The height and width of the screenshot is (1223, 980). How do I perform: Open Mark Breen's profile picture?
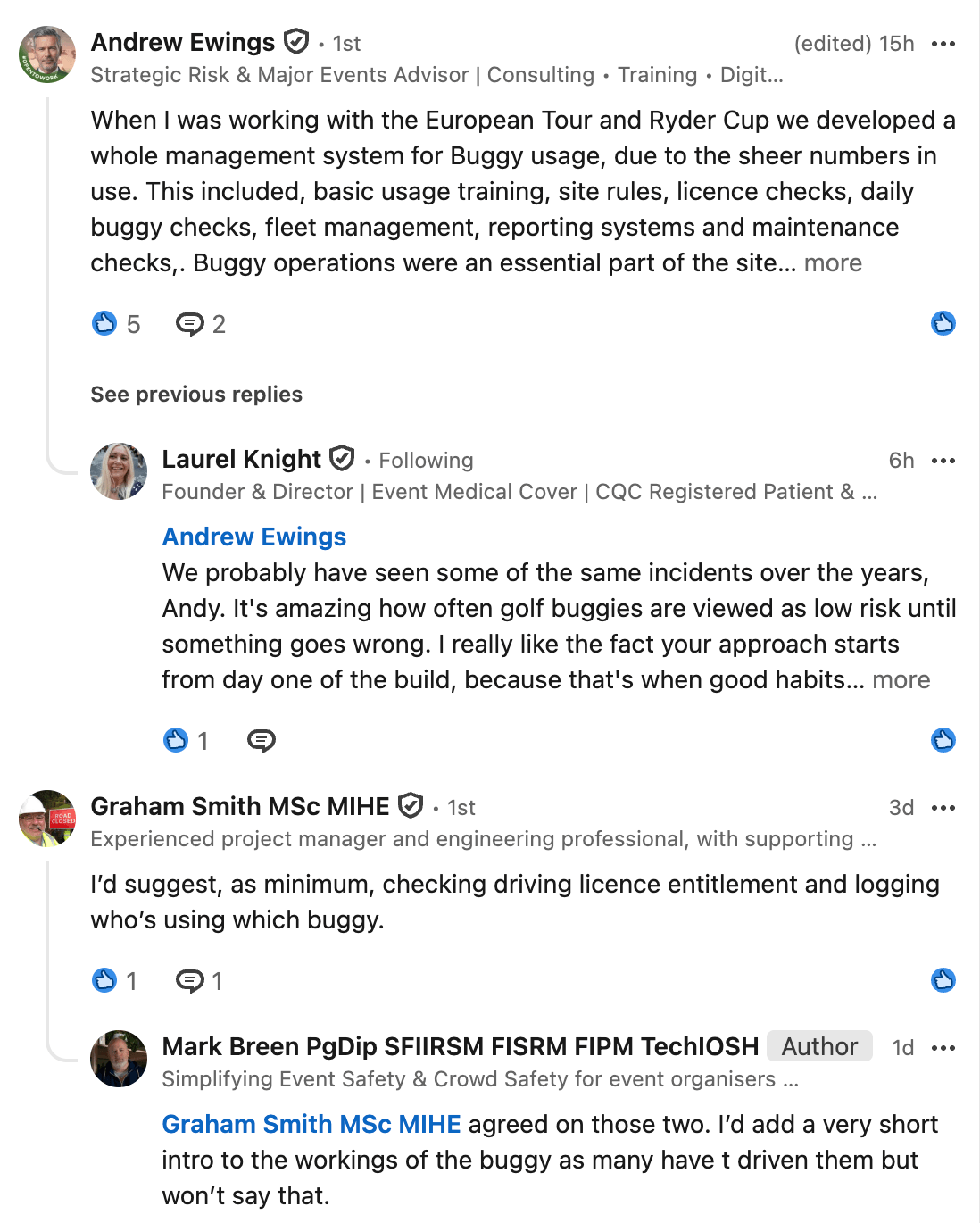coord(119,1059)
